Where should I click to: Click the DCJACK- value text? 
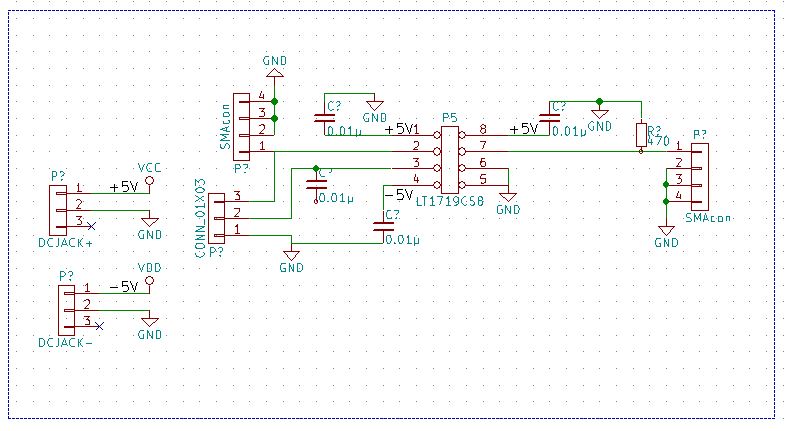65,343
